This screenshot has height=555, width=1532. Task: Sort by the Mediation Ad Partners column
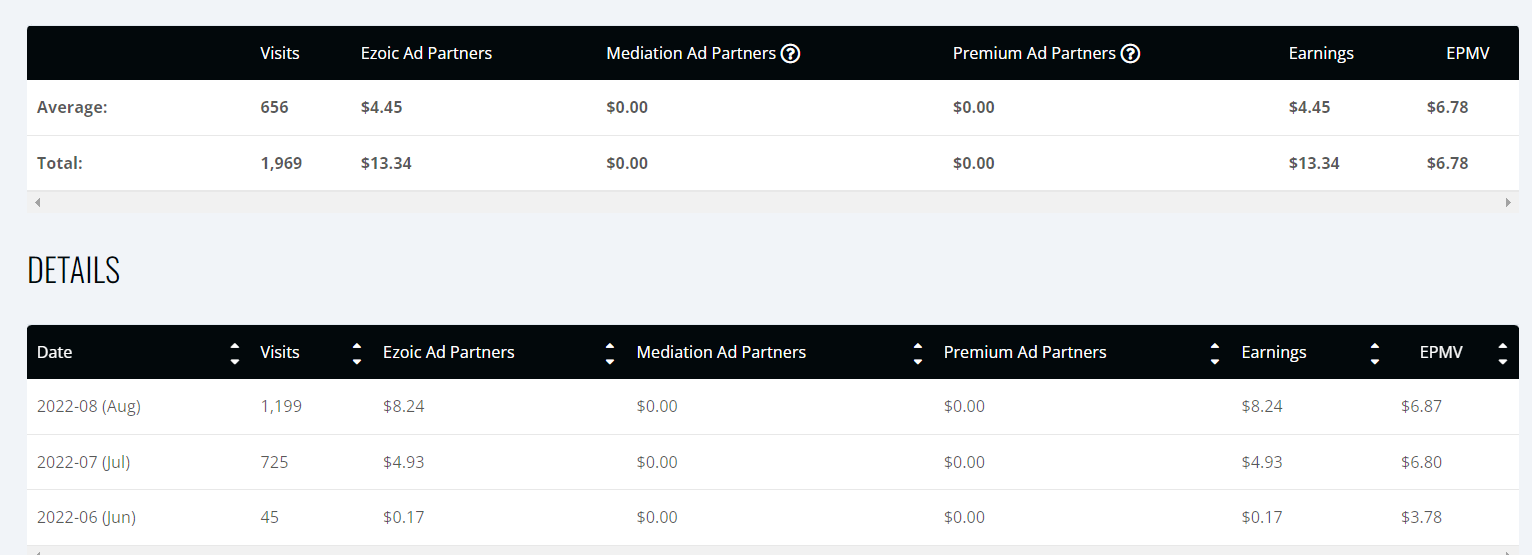click(x=918, y=353)
